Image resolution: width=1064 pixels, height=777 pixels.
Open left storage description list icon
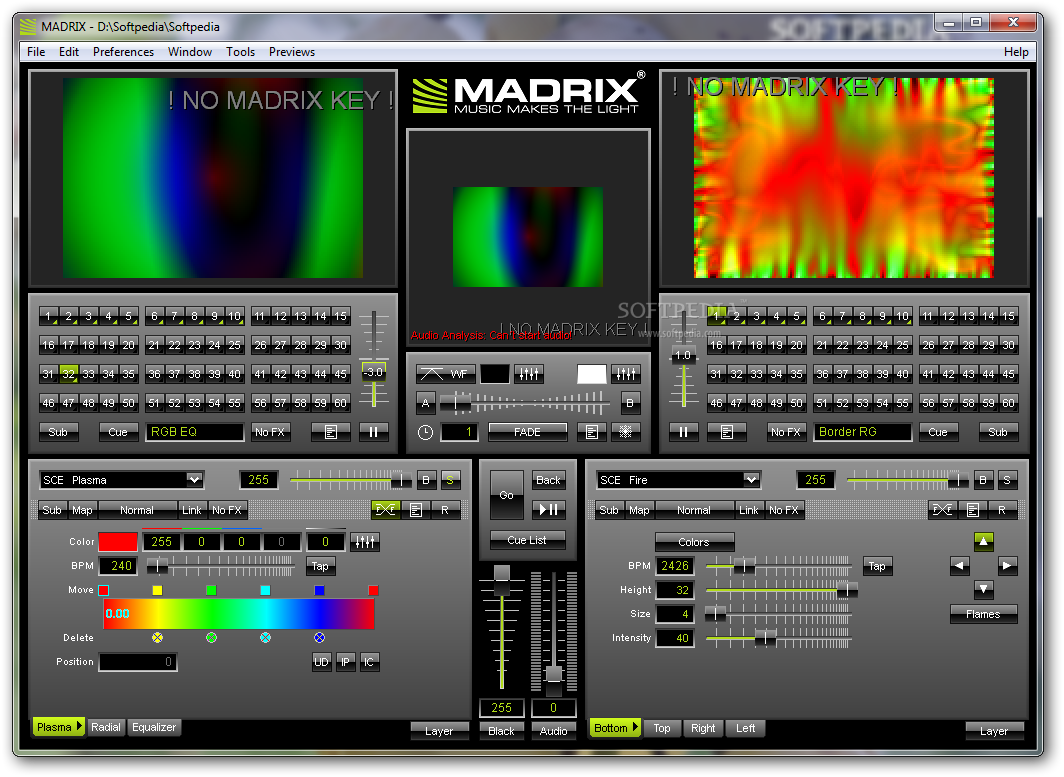pyautogui.click(x=331, y=432)
